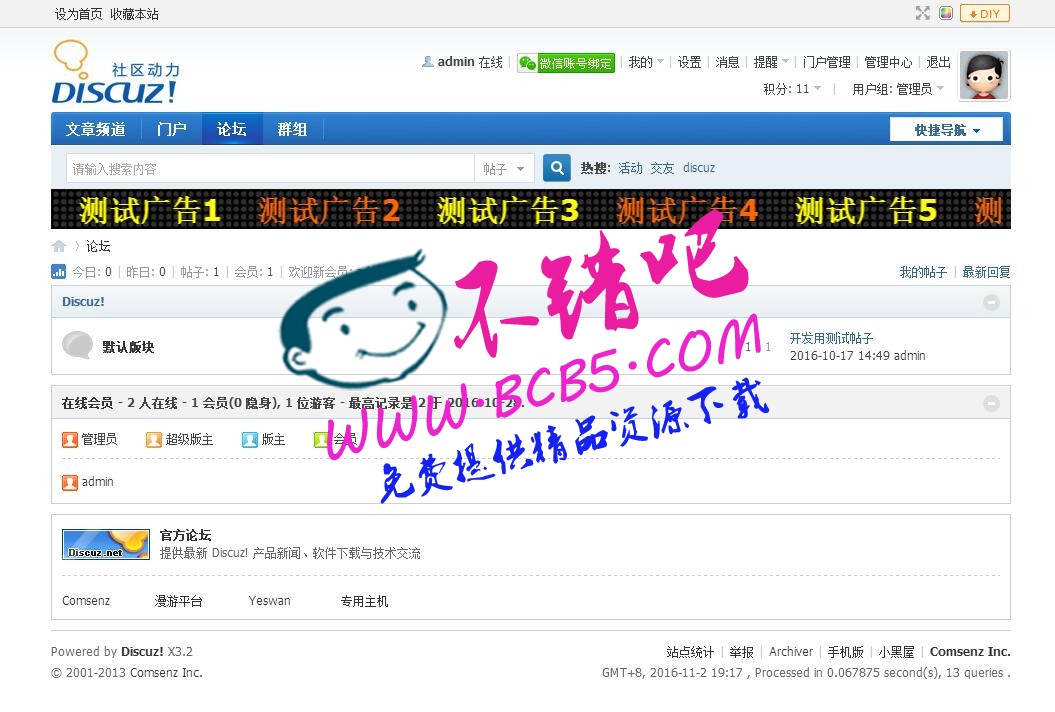Expand the 我的 dropdown
This screenshot has width=1055, height=712.
pyautogui.click(x=645, y=63)
